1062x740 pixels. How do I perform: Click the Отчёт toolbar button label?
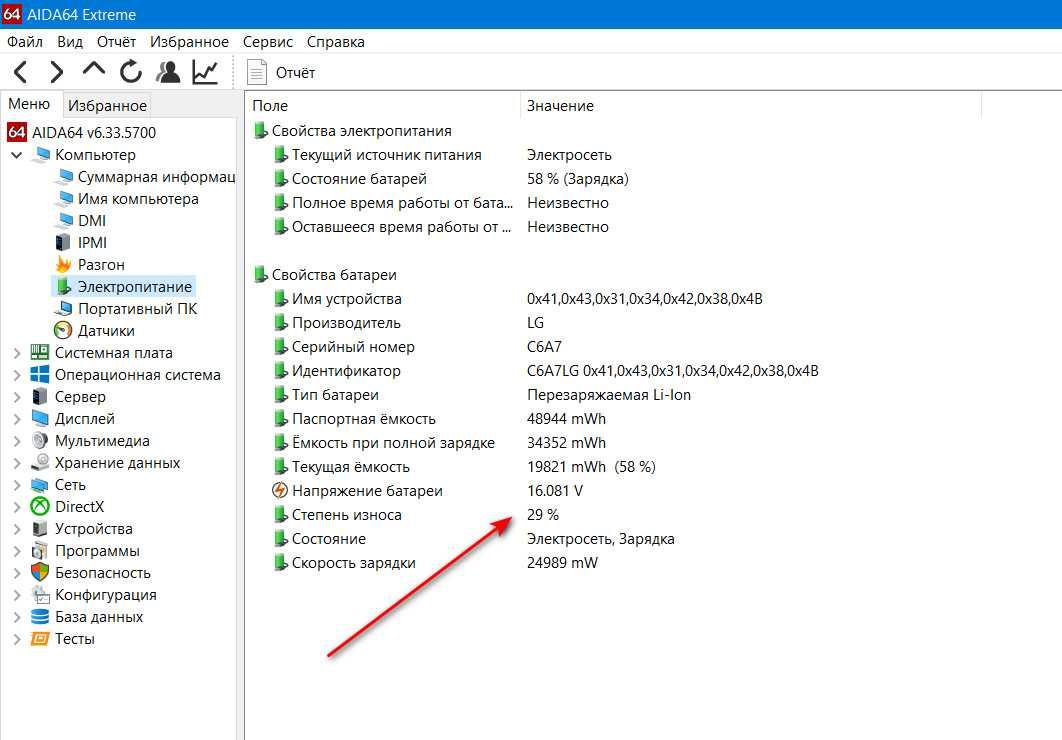[x=295, y=72]
